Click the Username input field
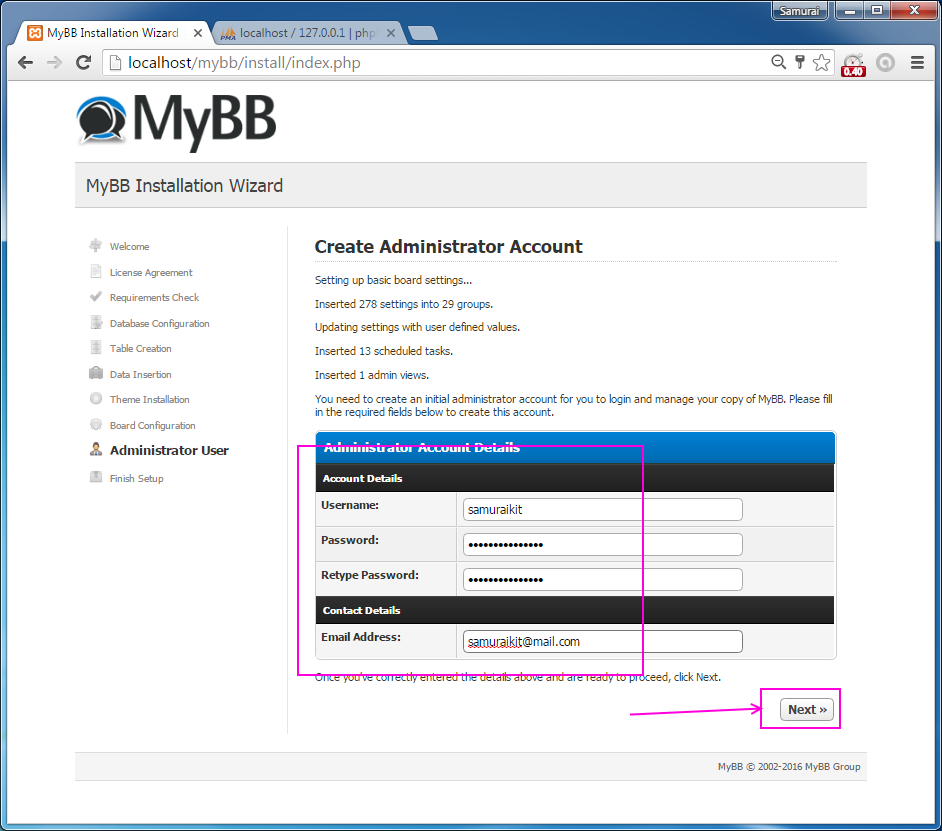Viewport: 942px width, 831px height. tap(603, 510)
